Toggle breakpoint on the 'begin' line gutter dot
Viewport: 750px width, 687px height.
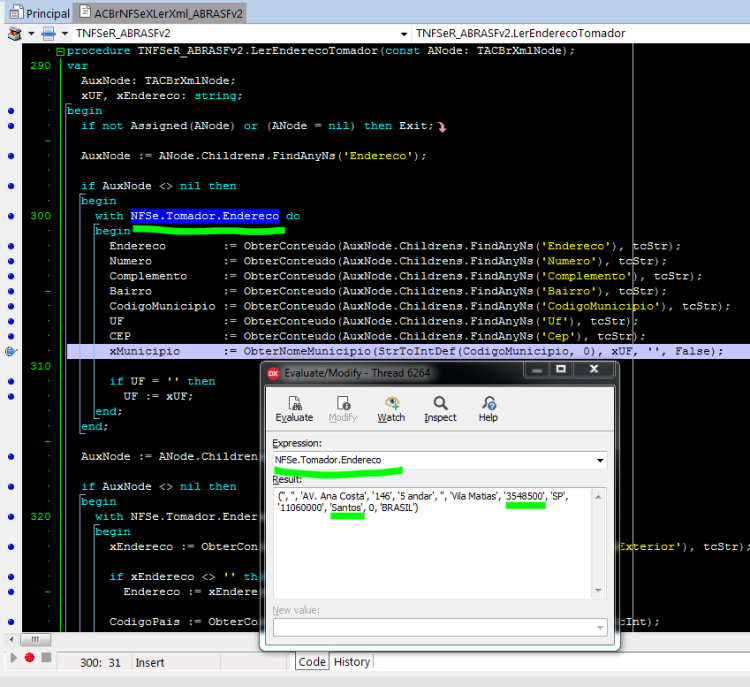click(x=11, y=111)
